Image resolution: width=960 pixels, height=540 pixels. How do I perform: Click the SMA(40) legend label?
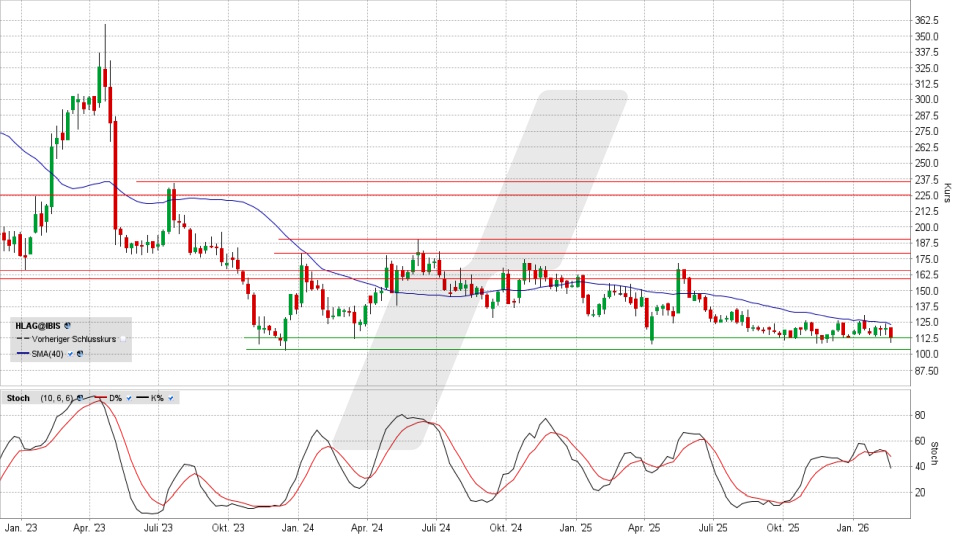pos(48,354)
